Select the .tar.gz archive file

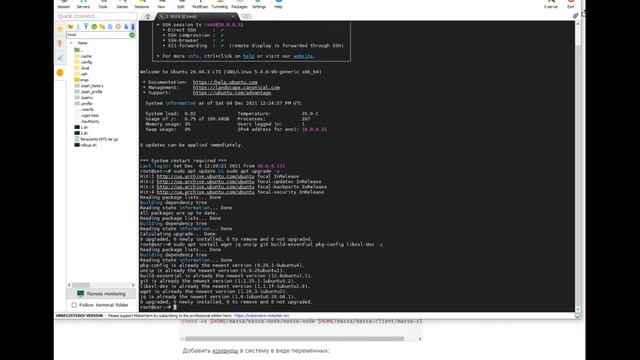[x=96, y=139]
